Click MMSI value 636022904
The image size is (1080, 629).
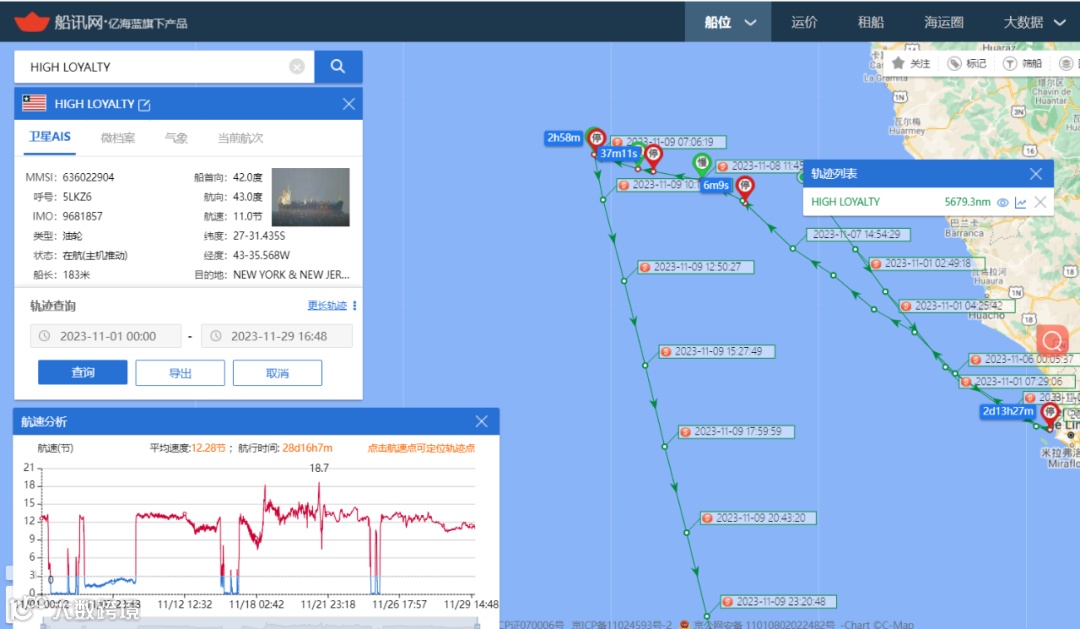click(x=88, y=177)
